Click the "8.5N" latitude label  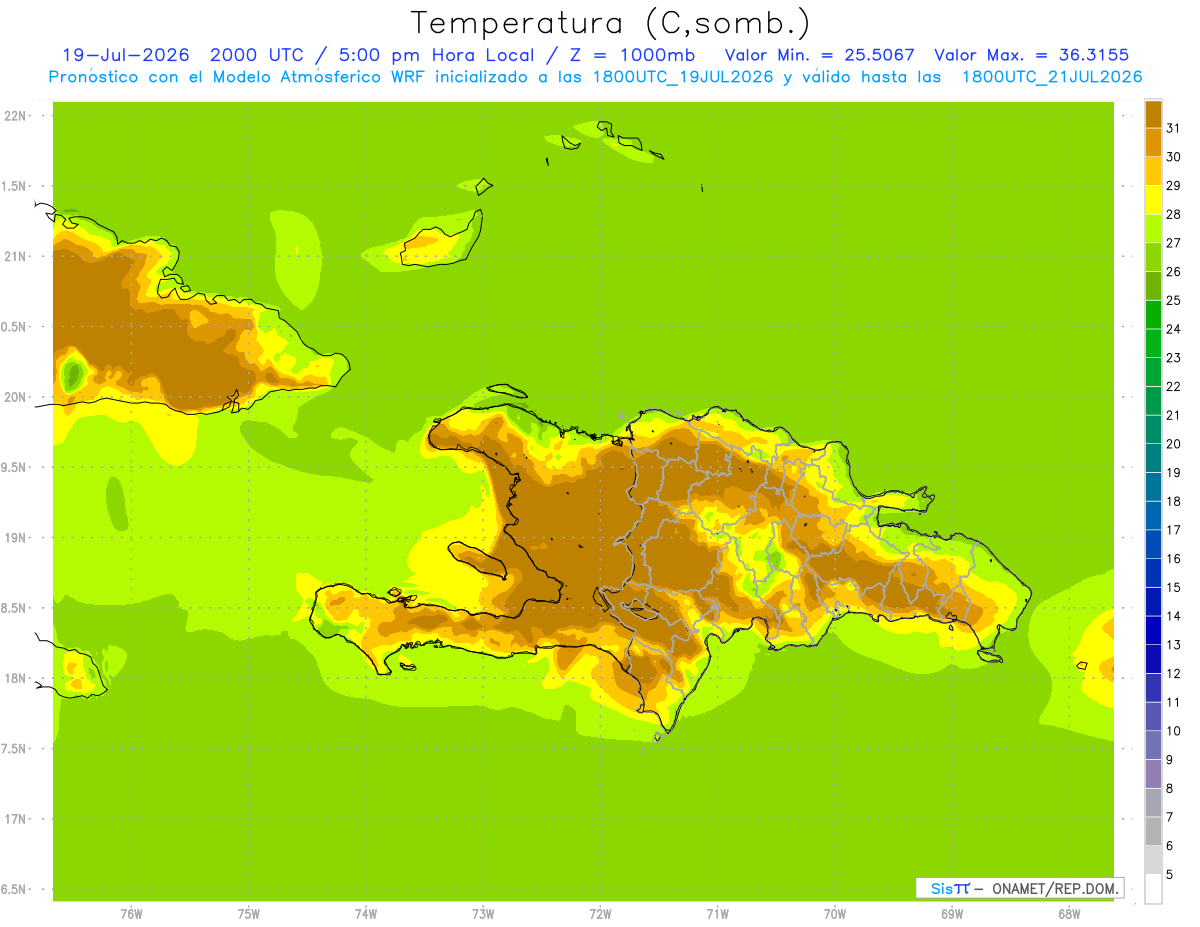pos(15,608)
